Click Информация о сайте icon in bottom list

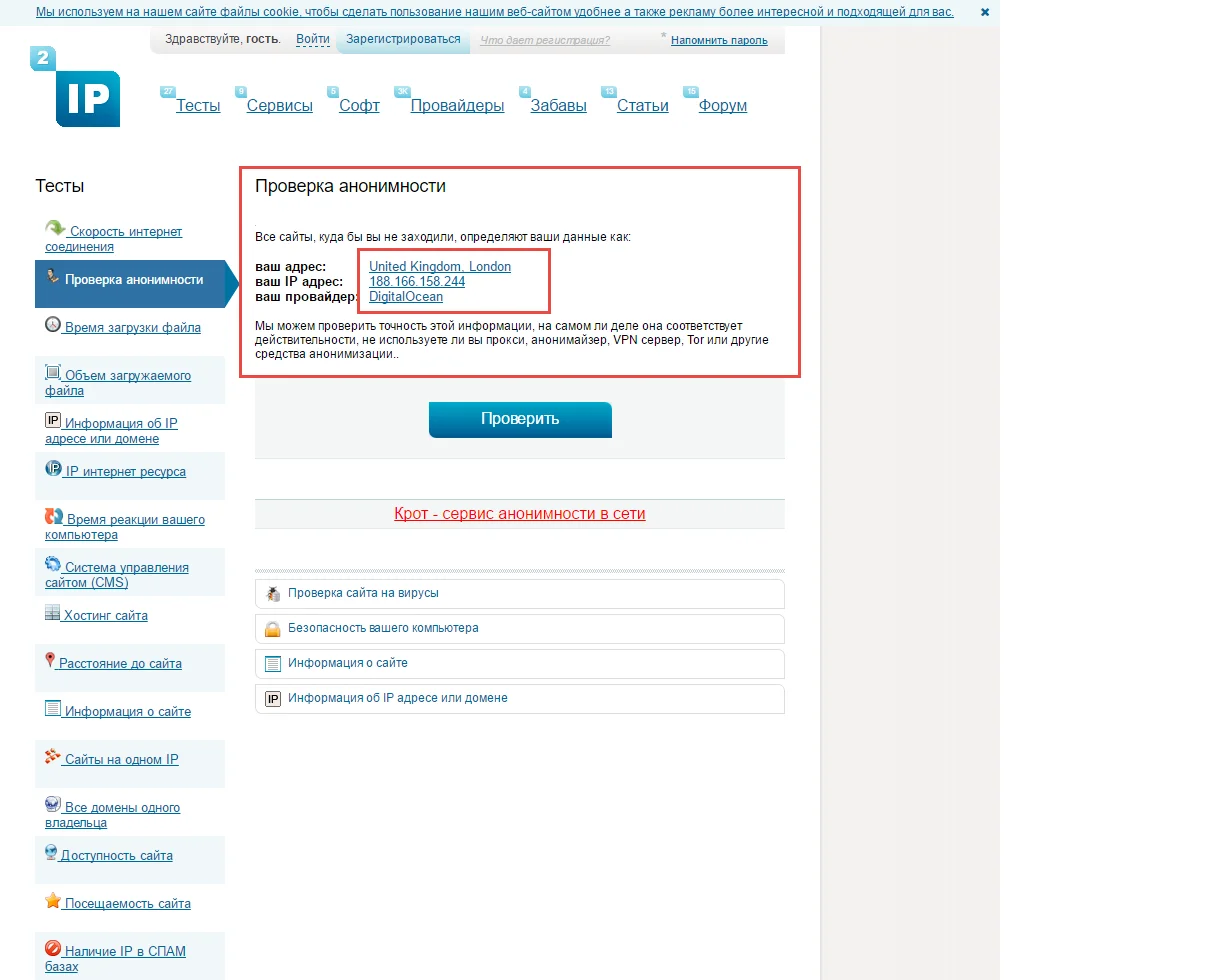[x=273, y=664]
